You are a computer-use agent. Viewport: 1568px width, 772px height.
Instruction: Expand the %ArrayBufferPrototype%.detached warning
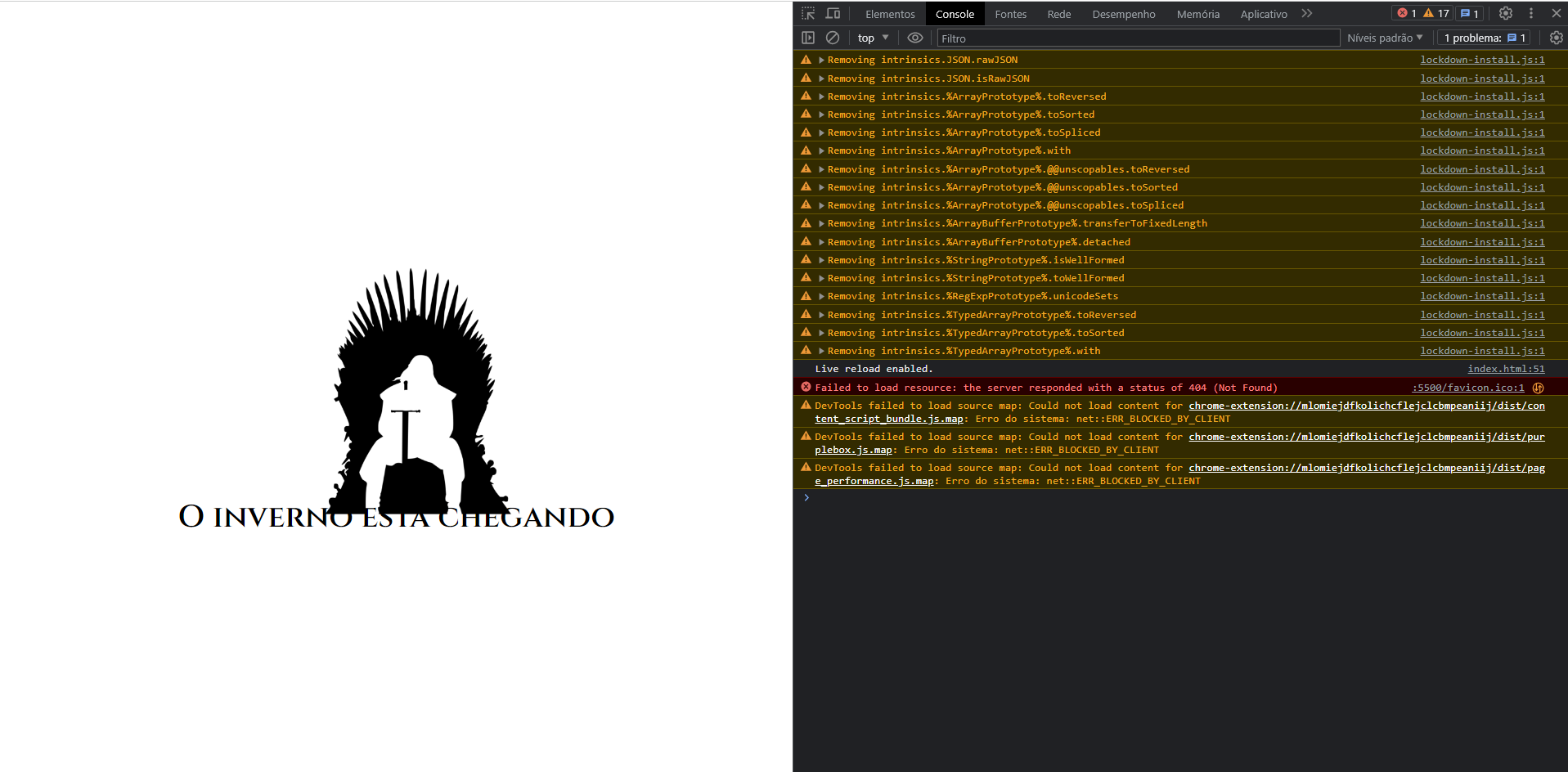pyautogui.click(x=821, y=242)
